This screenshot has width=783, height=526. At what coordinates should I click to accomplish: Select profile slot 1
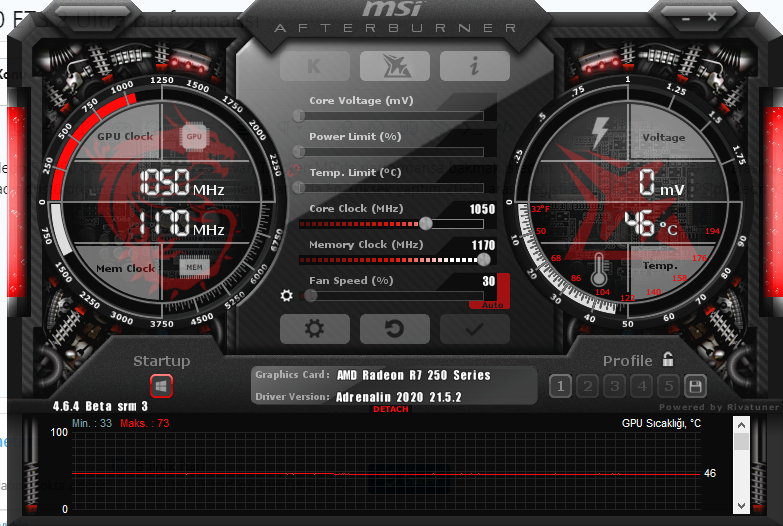click(x=560, y=386)
